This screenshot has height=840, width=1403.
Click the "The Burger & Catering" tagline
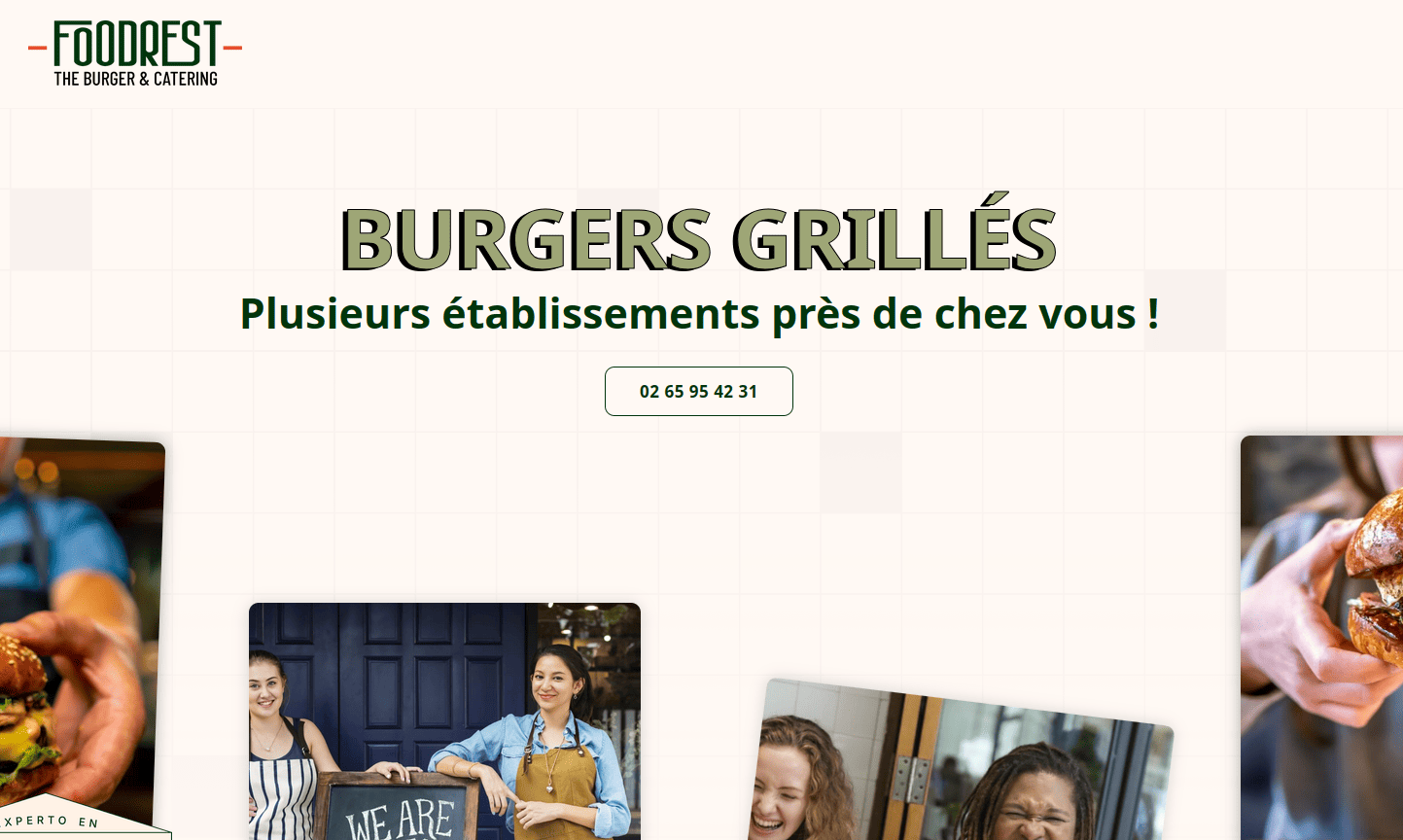pyautogui.click(x=136, y=79)
